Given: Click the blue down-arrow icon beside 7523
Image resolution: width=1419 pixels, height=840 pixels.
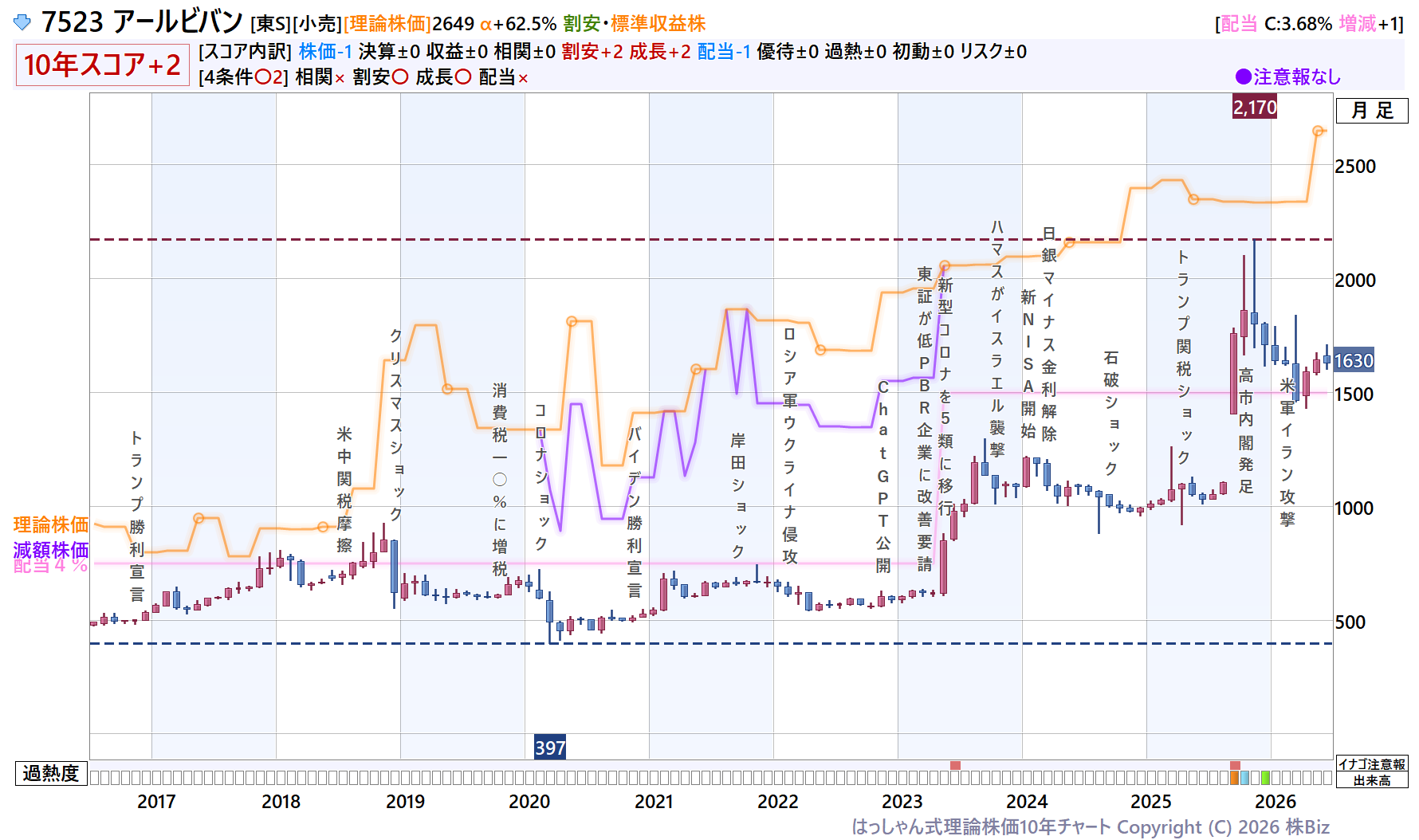Looking at the screenshot, I should [x=22, y=22].
